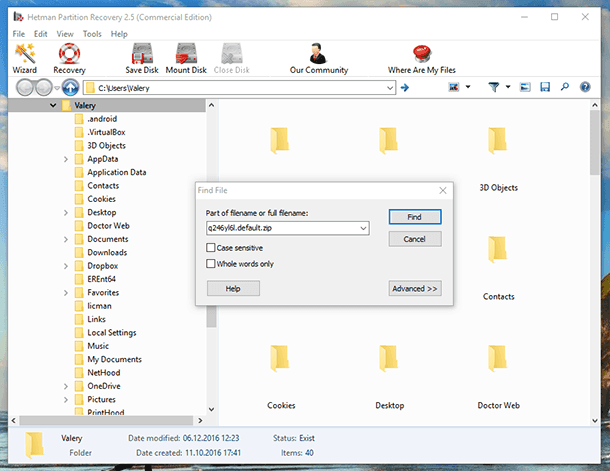The width and height of the screenshot is (610, 471).
Task: Click Save Disk toolbar icon
Action: pyautogui.click(x=142, y=54)
